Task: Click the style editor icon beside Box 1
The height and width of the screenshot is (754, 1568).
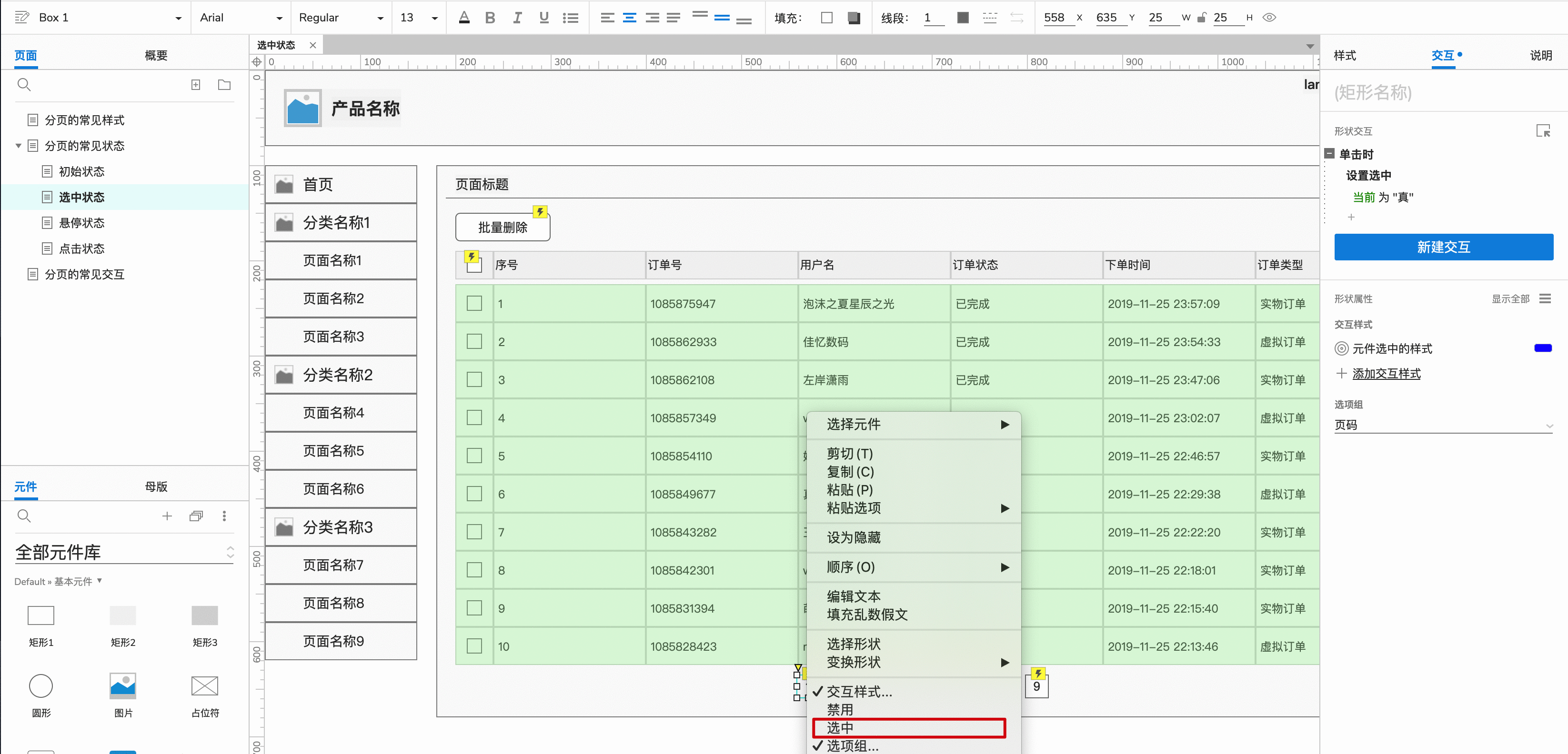Action: click(22, 17)
